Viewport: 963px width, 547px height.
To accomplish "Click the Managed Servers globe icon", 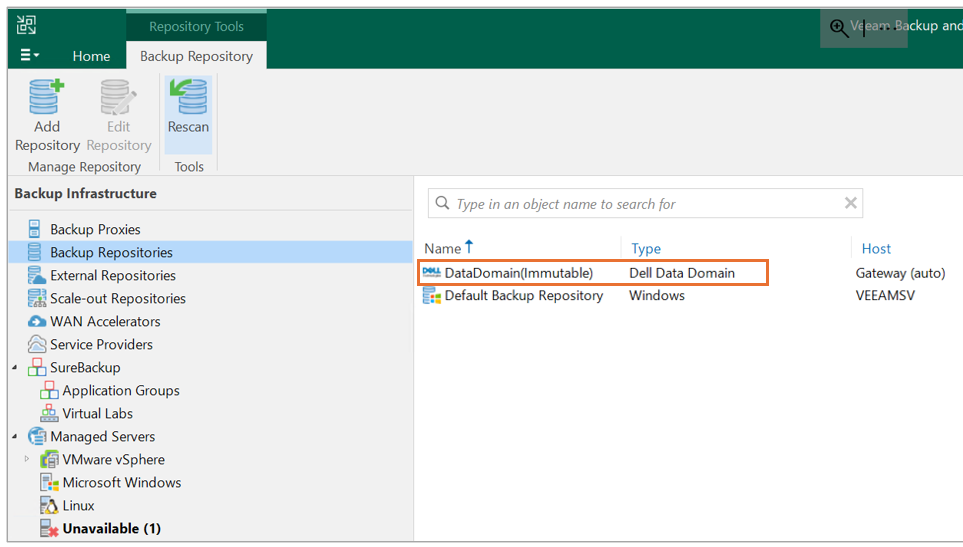I will [37, 436].
